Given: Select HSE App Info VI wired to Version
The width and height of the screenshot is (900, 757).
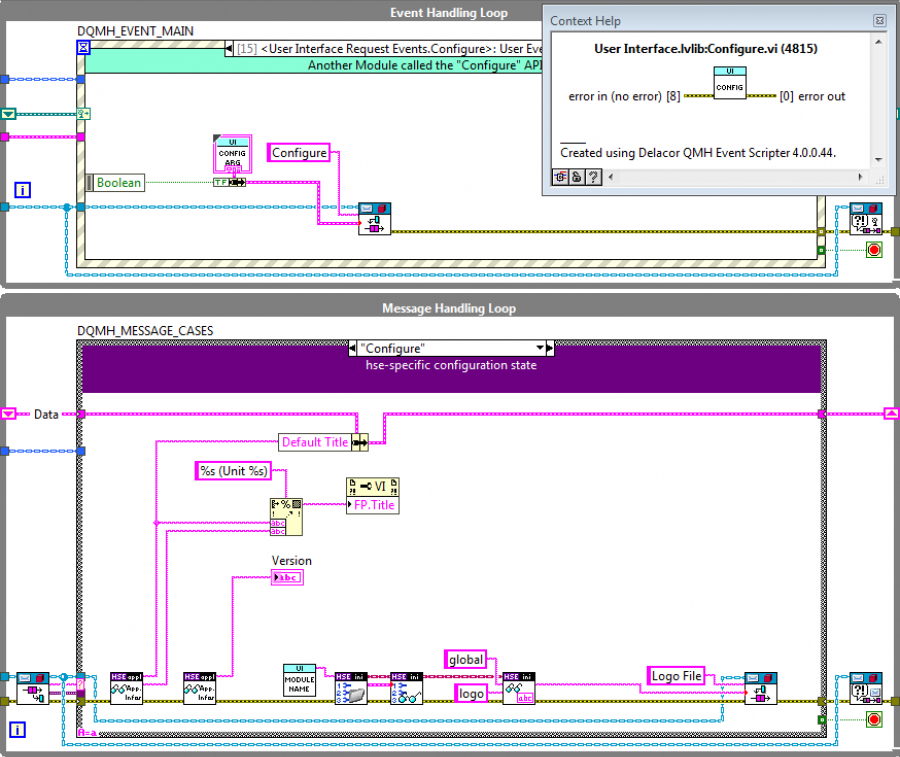Looking at the screenshot, I should pos(199,689).
